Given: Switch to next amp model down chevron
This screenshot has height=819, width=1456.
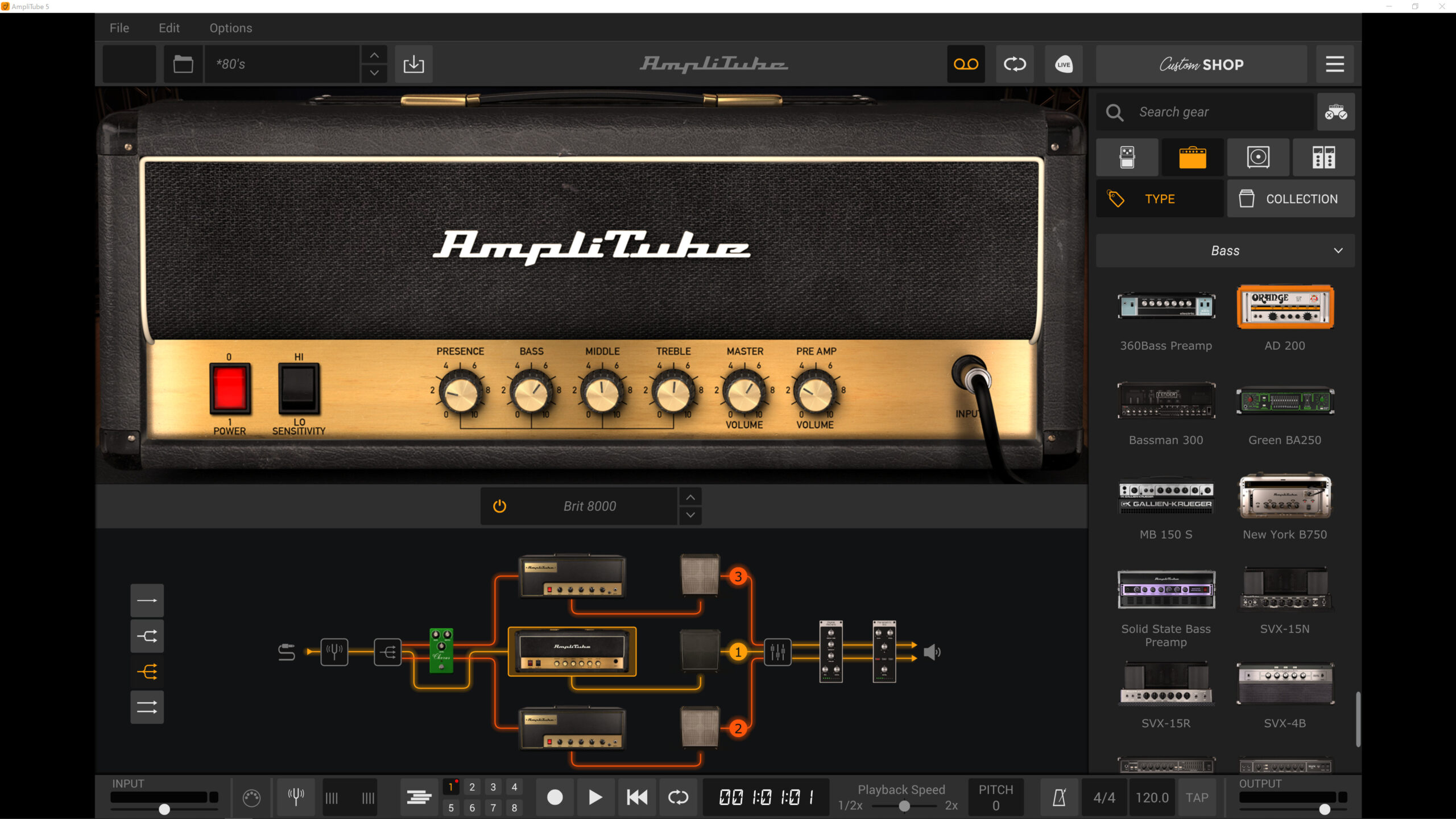Looking at the screenshot, I should [x=690, y=515].
